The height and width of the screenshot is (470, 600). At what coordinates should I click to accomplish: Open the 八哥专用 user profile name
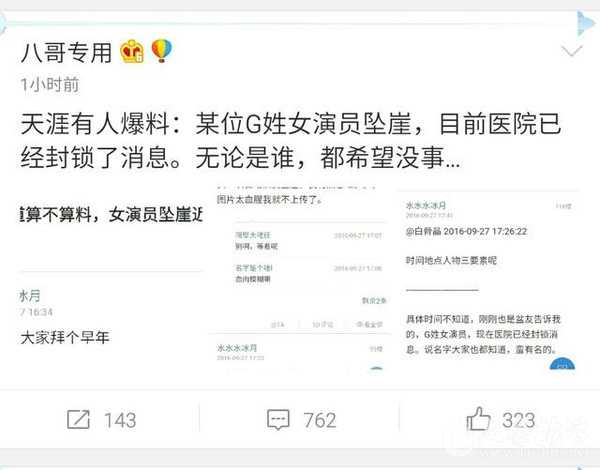(x=66, y=52)
